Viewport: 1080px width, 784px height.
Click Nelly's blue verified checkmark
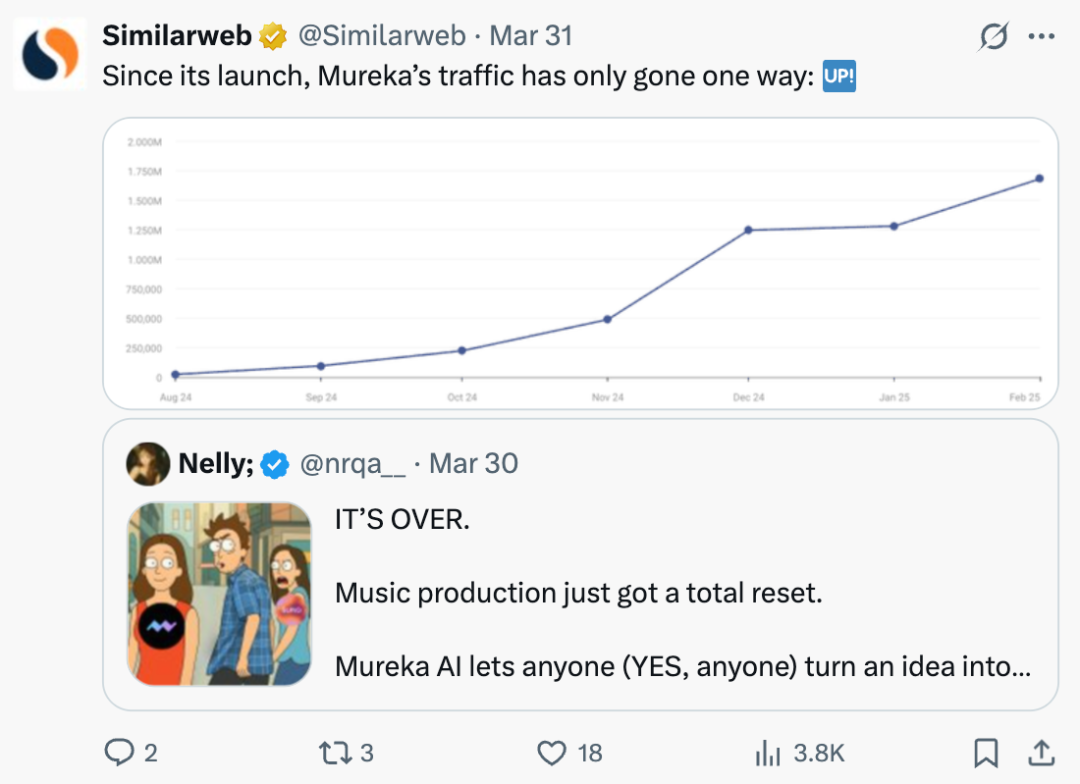[275, 464]
